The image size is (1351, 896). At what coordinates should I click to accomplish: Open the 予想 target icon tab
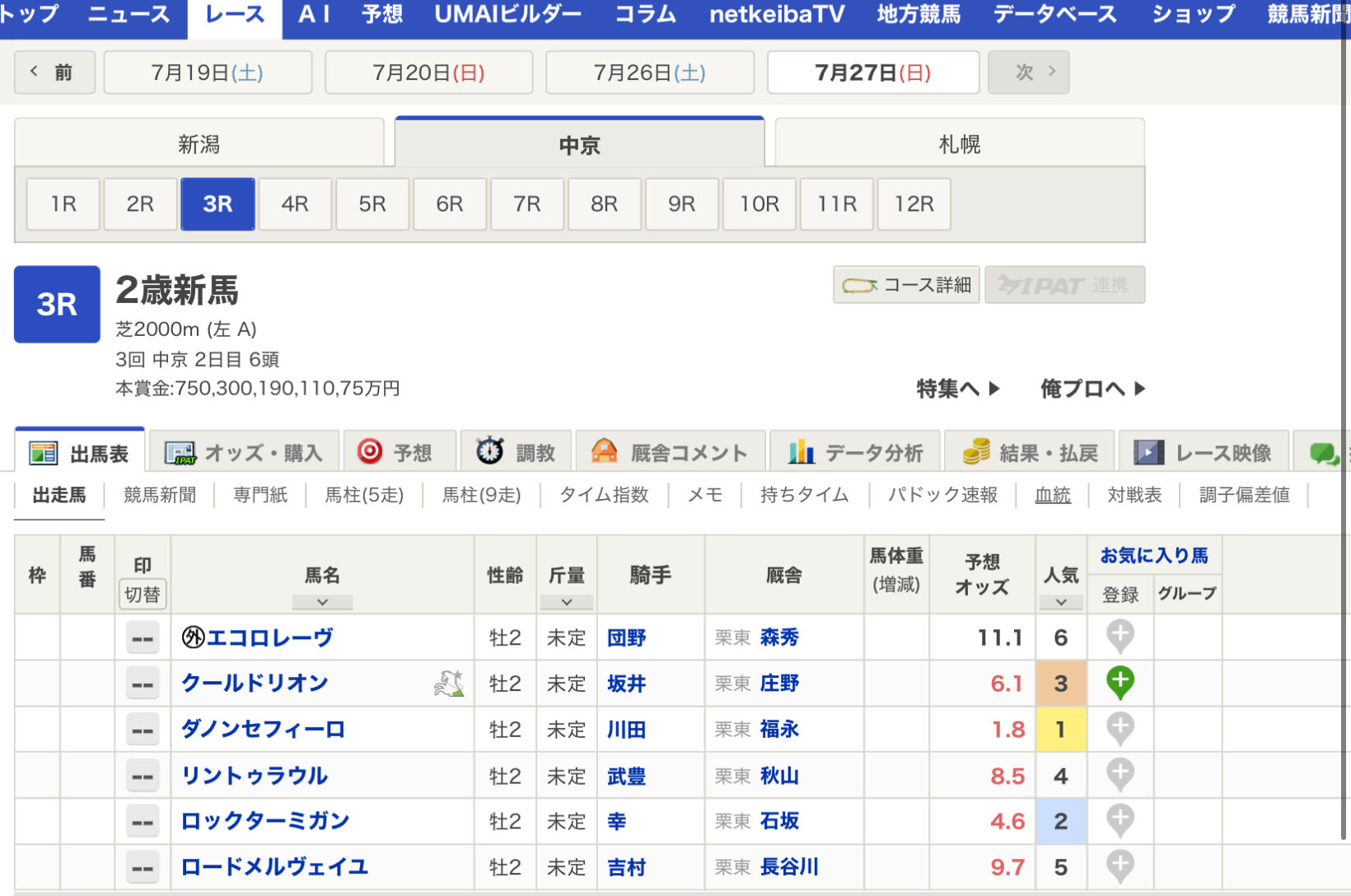(370, 451)
